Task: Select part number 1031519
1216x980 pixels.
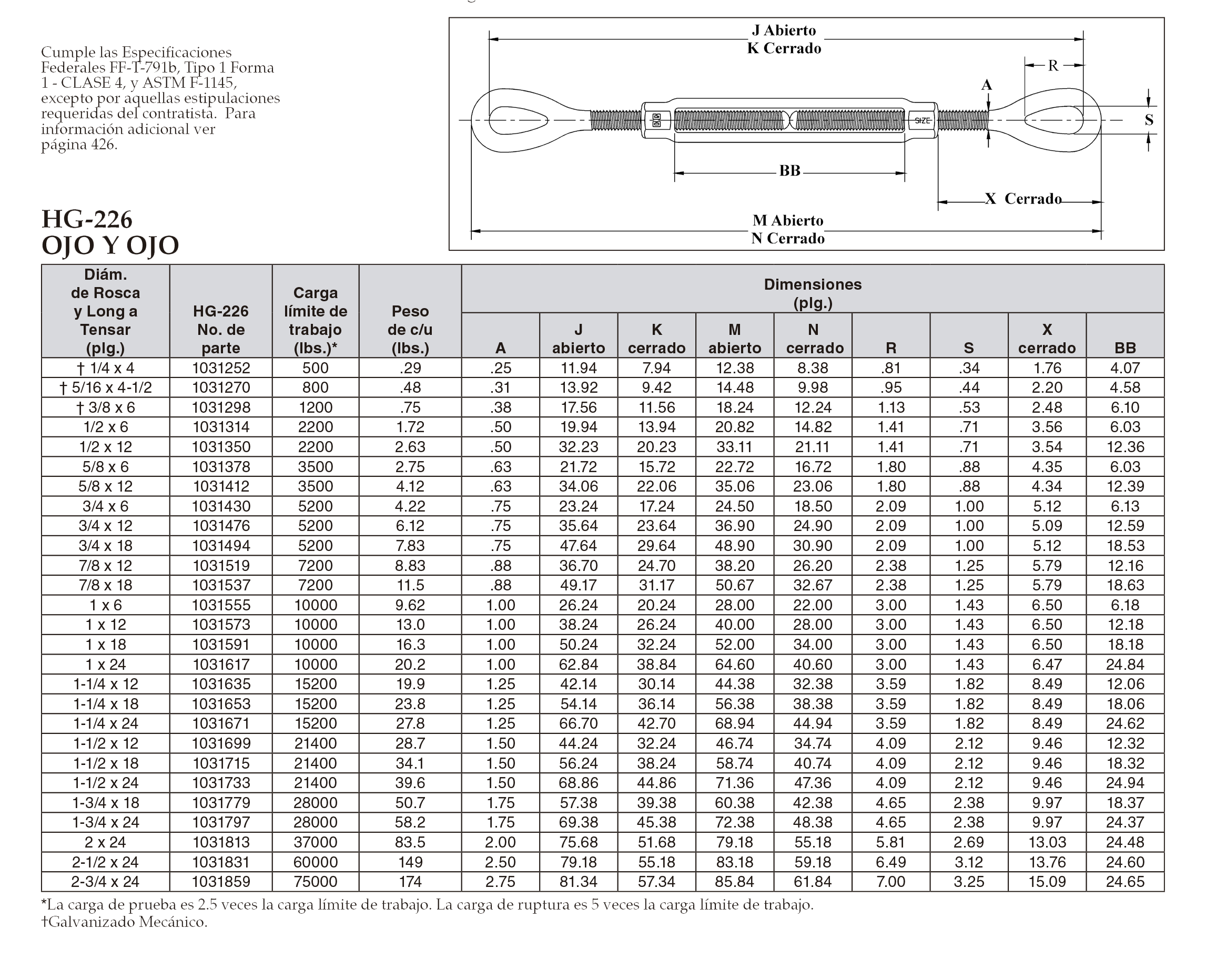Action: (221, 566)
